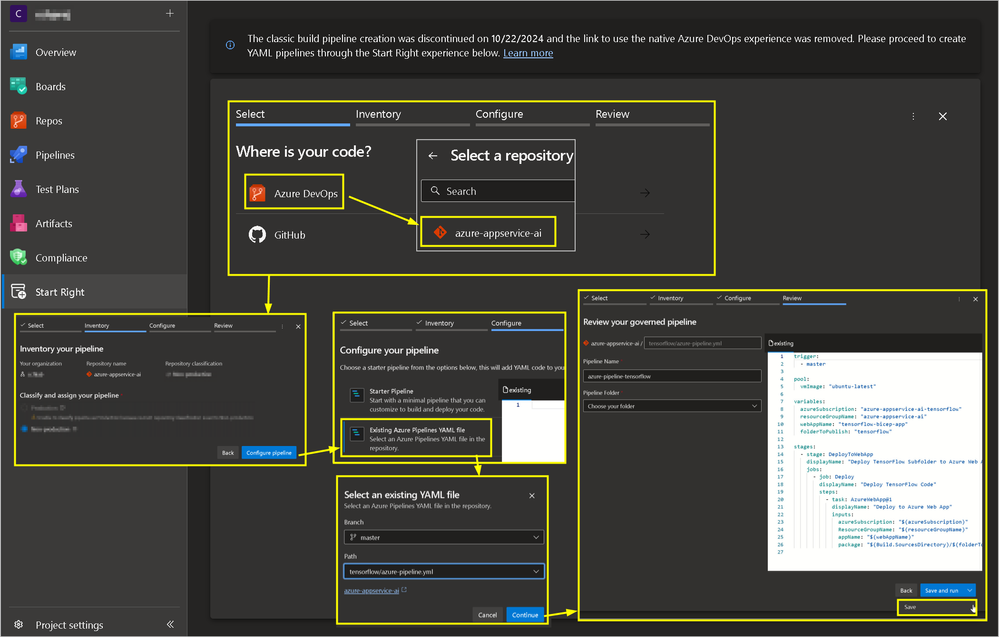
Task: Click the Repos icon in the sidebar
Action: coord(18,120)
